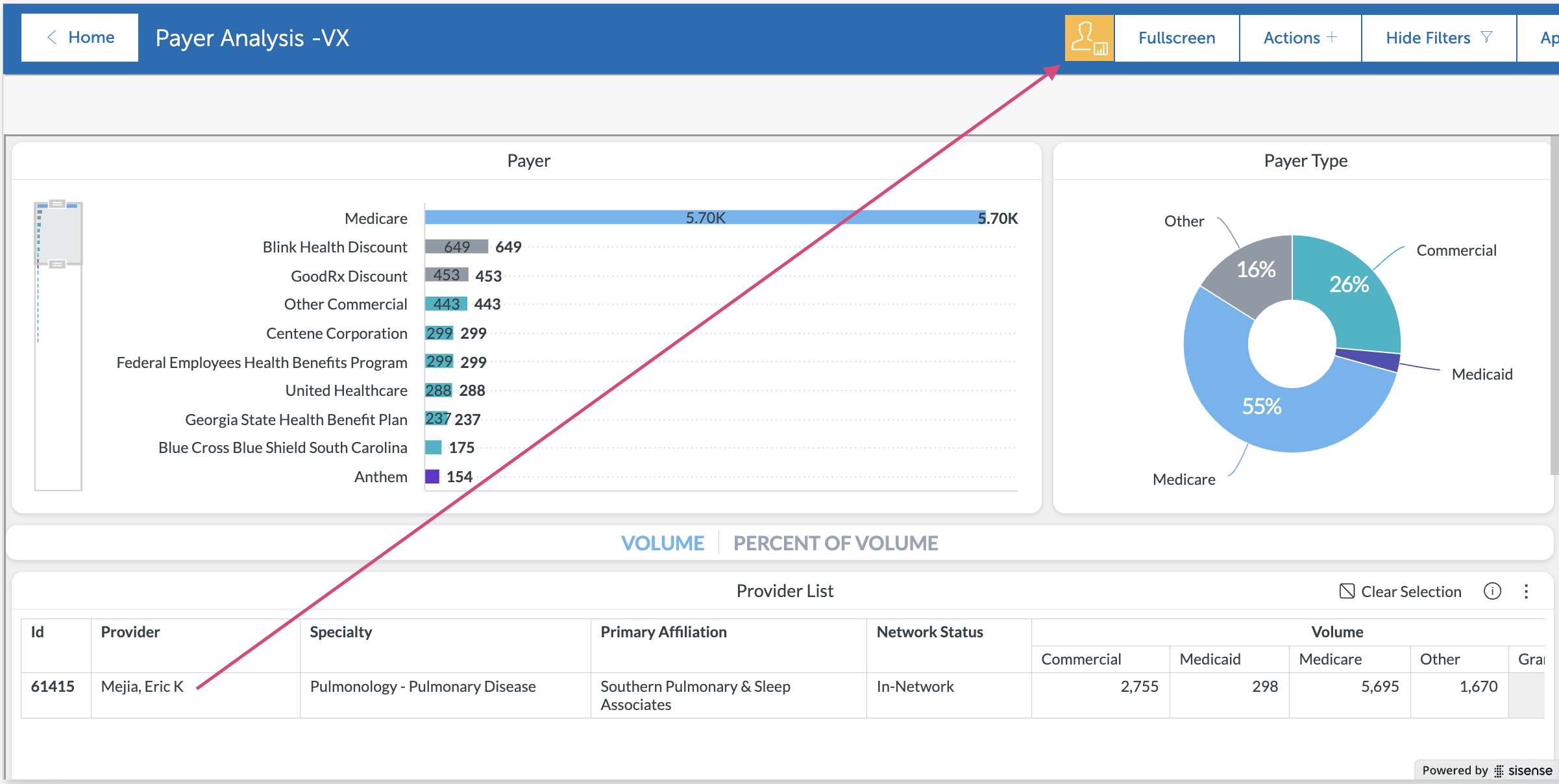Expand the Actions menu
The width and height of the screenshot is (1559, 784).
click(x=1292, y=38)
